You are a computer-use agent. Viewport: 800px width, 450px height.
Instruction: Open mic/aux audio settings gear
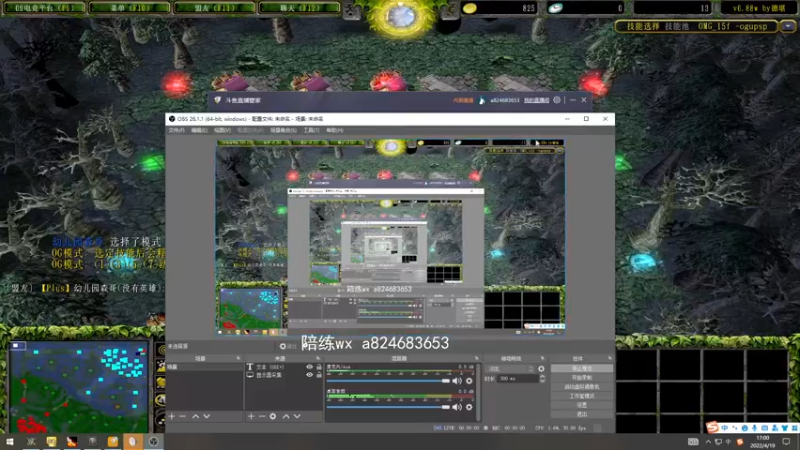(469, 381)
